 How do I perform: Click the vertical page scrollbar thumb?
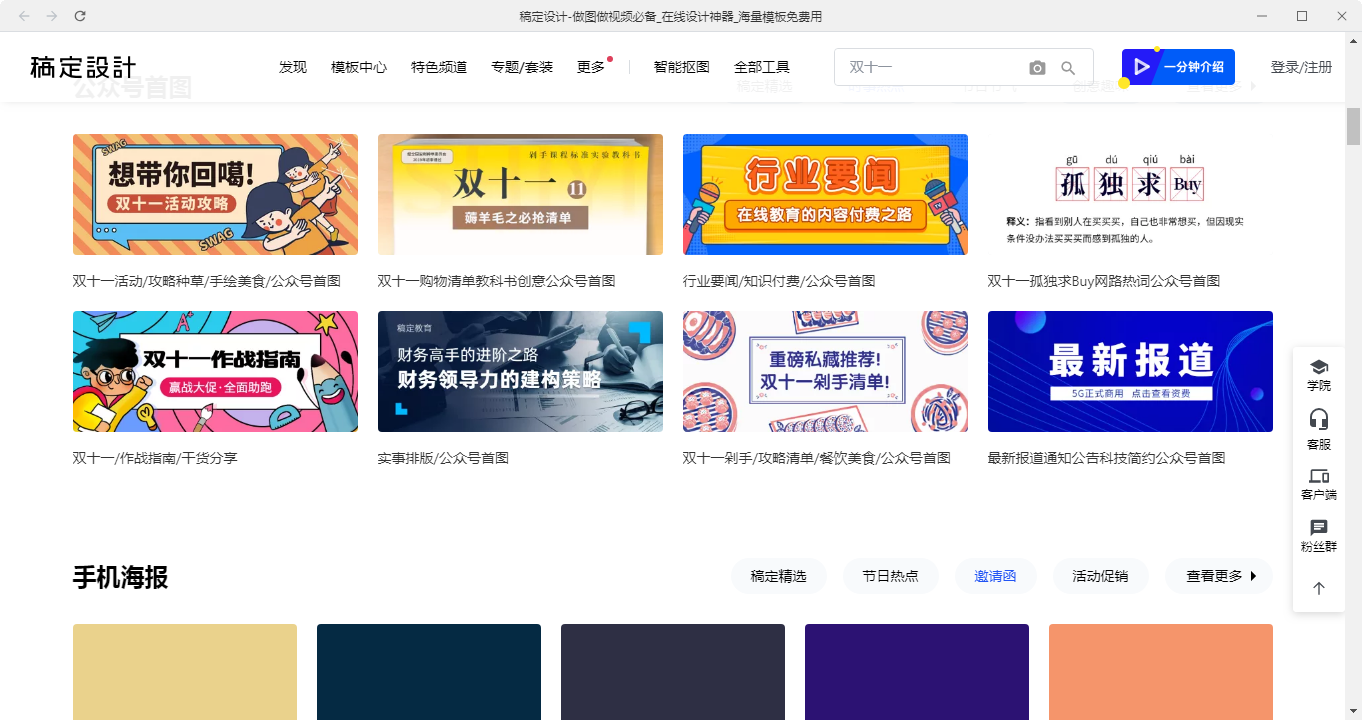point(1353,126)
